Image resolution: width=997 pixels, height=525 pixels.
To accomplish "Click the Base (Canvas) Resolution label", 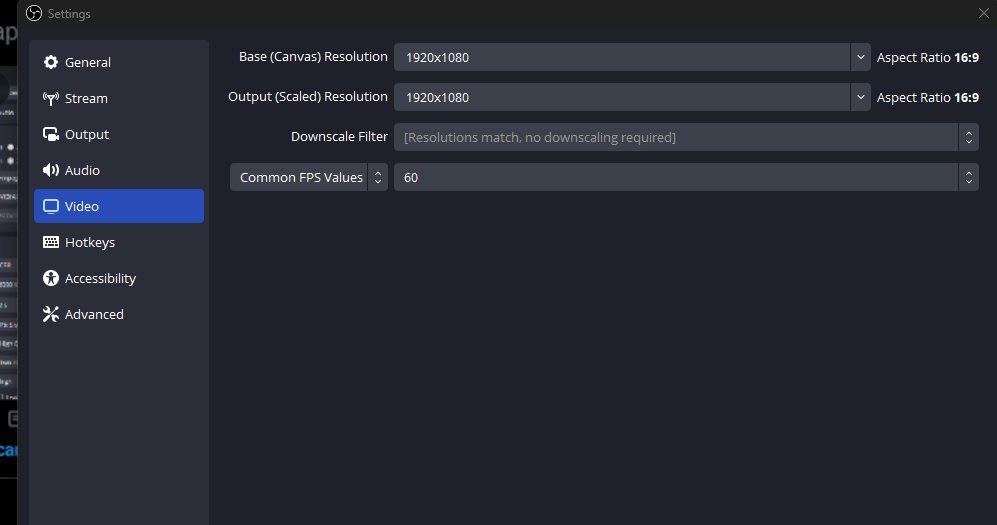I will 313,57.
